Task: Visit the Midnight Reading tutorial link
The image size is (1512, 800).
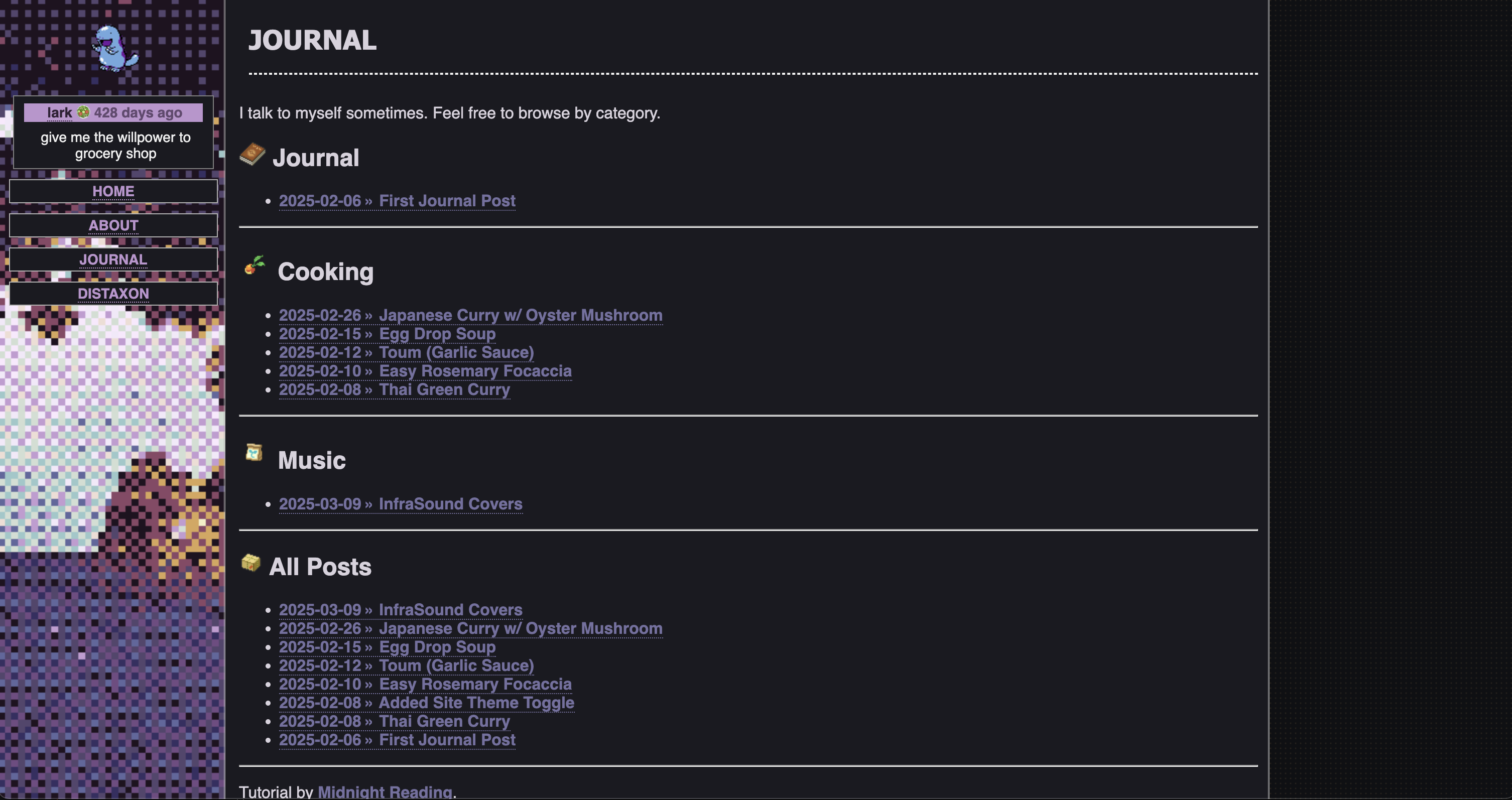Action: click(385, 791)
